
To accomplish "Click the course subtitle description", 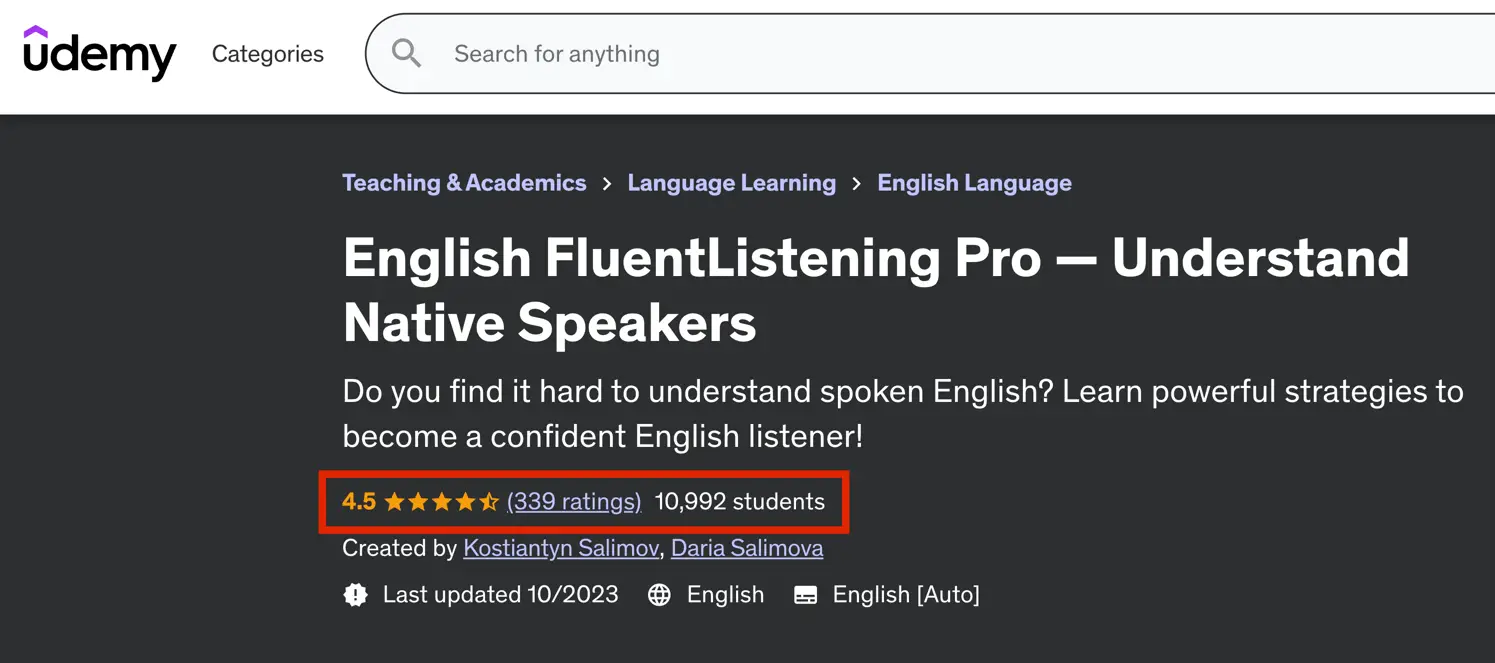I will click(x=903, y=413).
